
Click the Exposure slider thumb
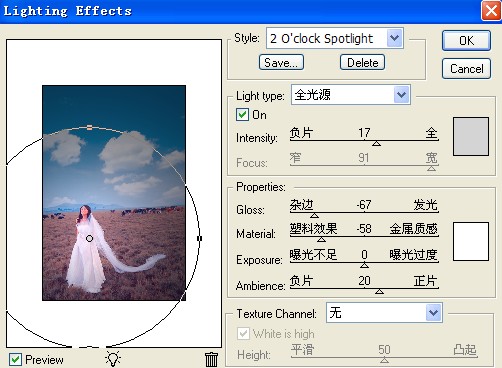click(x=364, y=265)
